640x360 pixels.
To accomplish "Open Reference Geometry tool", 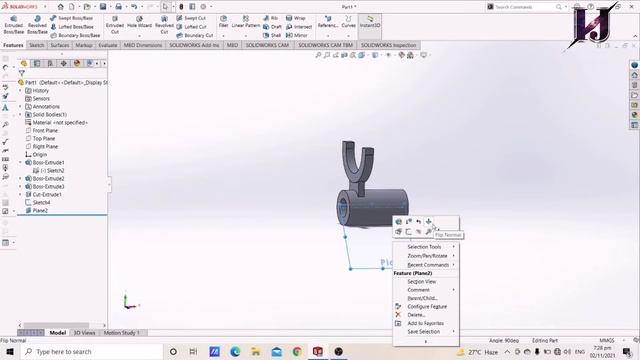I will click(328, 22).
